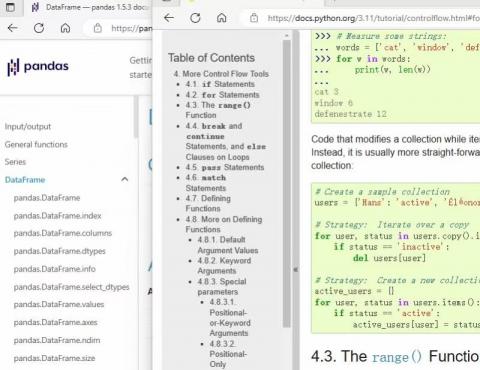The image size is (480, 370).
Task: Click the 'active_users = {}' code line
Action: [354, 291]
